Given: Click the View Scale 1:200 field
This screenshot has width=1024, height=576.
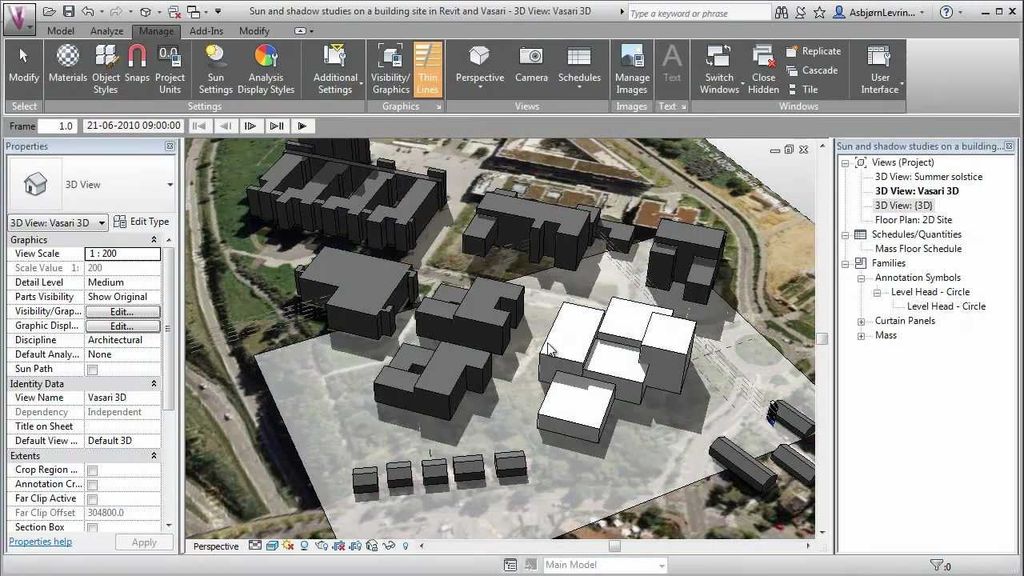Looking at the screenshot, I should (x=123, y=253).
